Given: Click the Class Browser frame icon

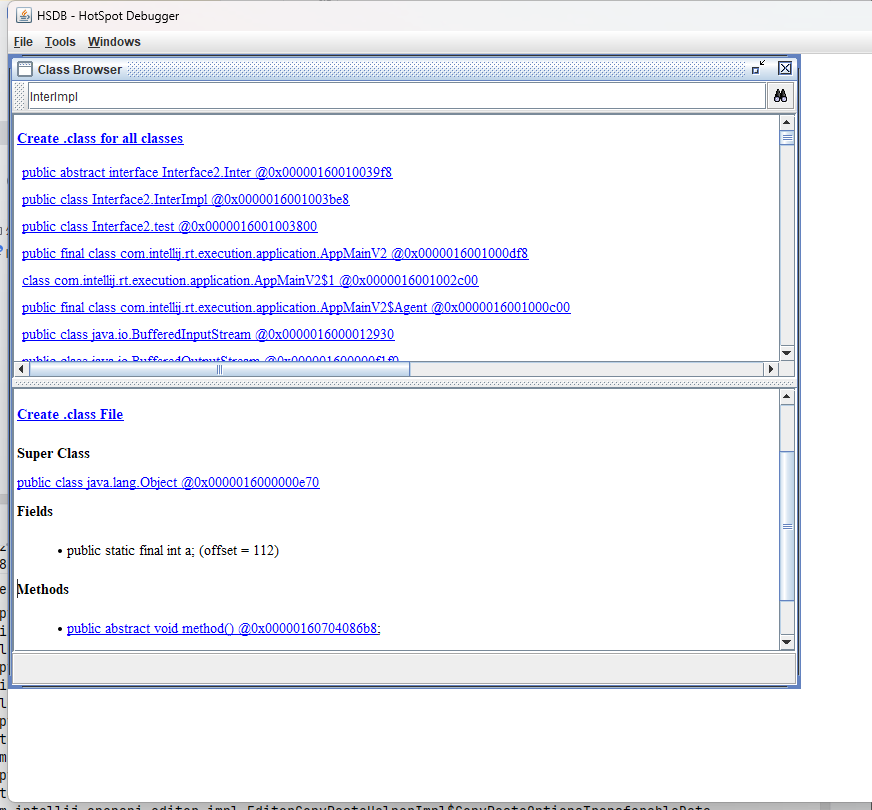Looking at the screenshot, I should click(25, 69).
